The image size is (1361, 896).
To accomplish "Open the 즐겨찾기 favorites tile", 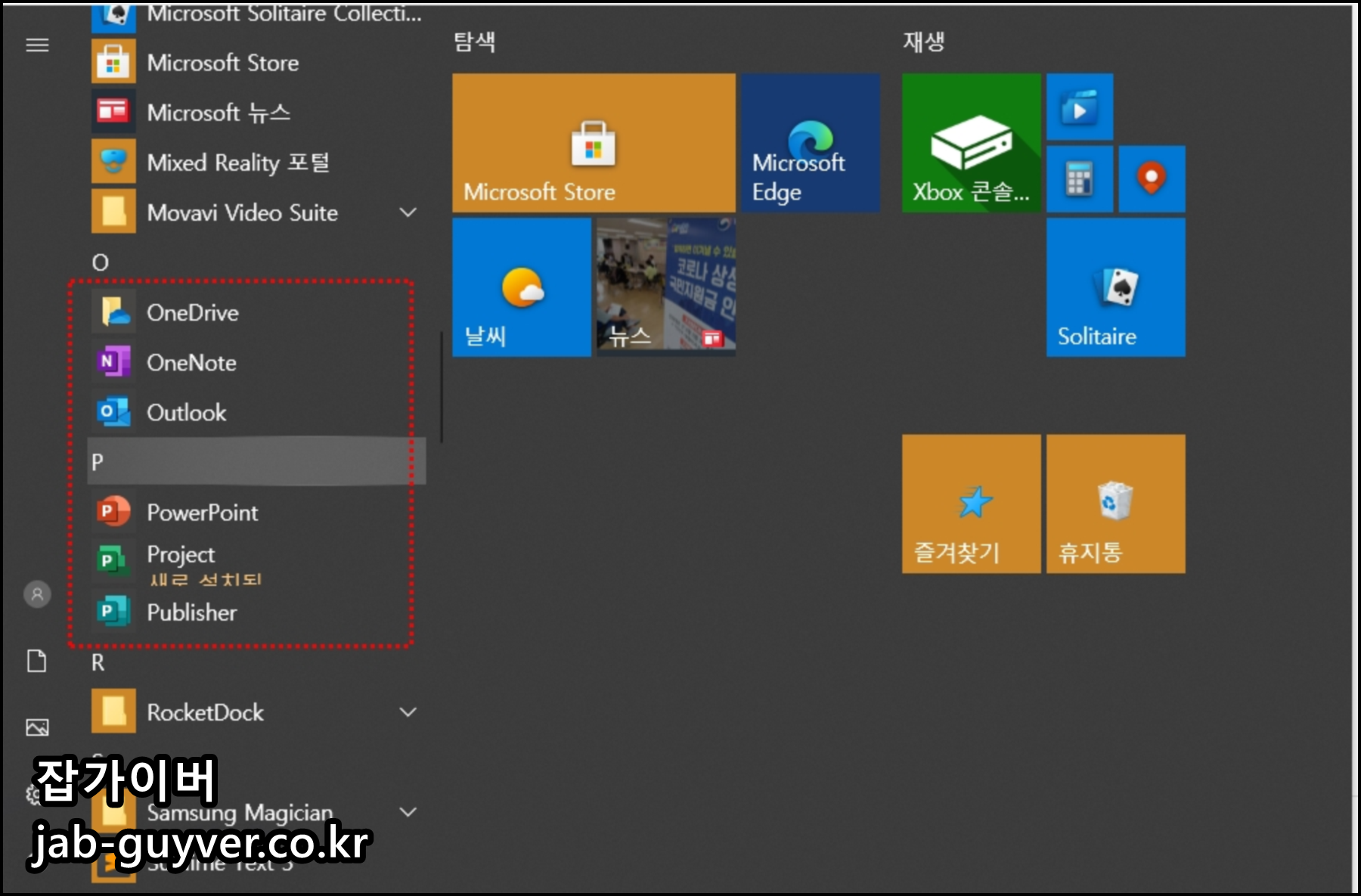I will (x=972, y=504).
